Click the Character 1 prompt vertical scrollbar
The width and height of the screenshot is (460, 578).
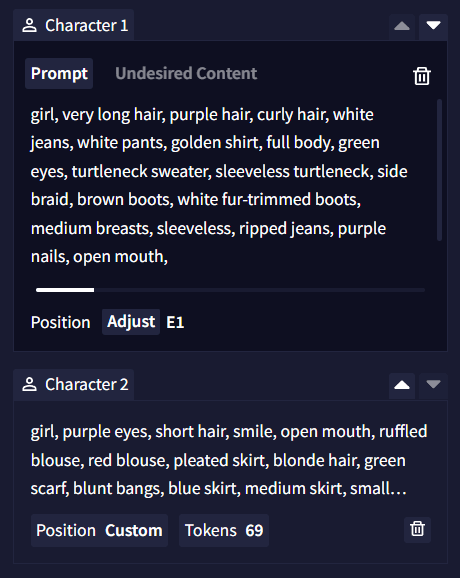(x=439, y=170)
